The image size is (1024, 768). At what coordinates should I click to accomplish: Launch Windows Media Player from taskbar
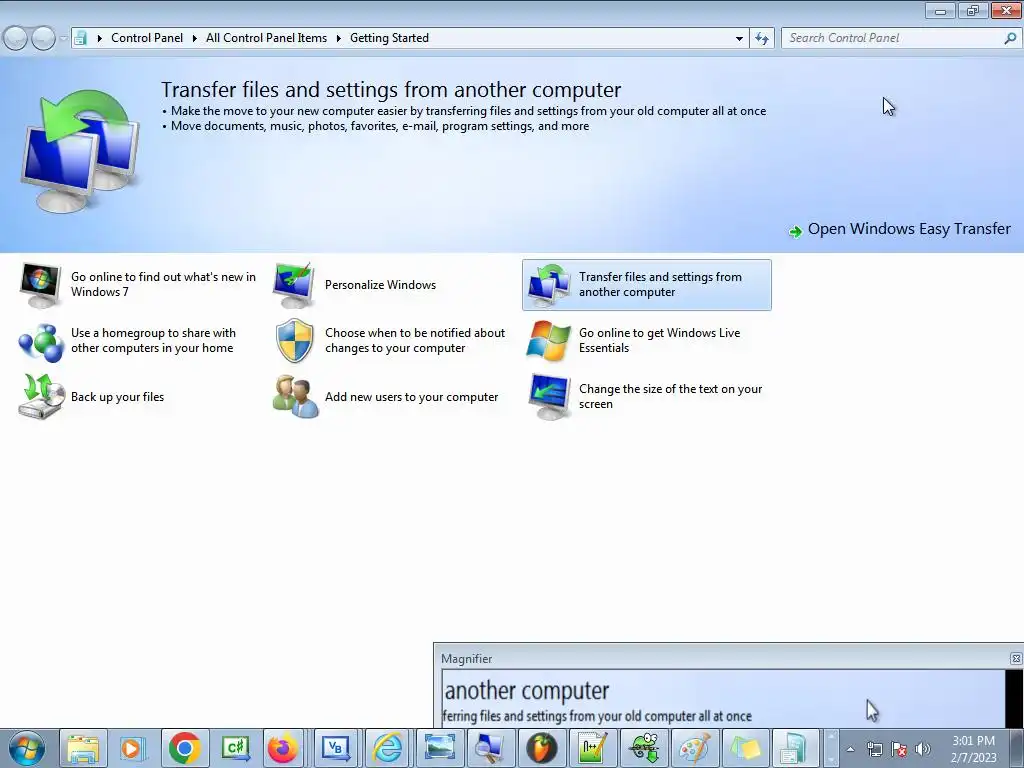[x=134, y=748]
